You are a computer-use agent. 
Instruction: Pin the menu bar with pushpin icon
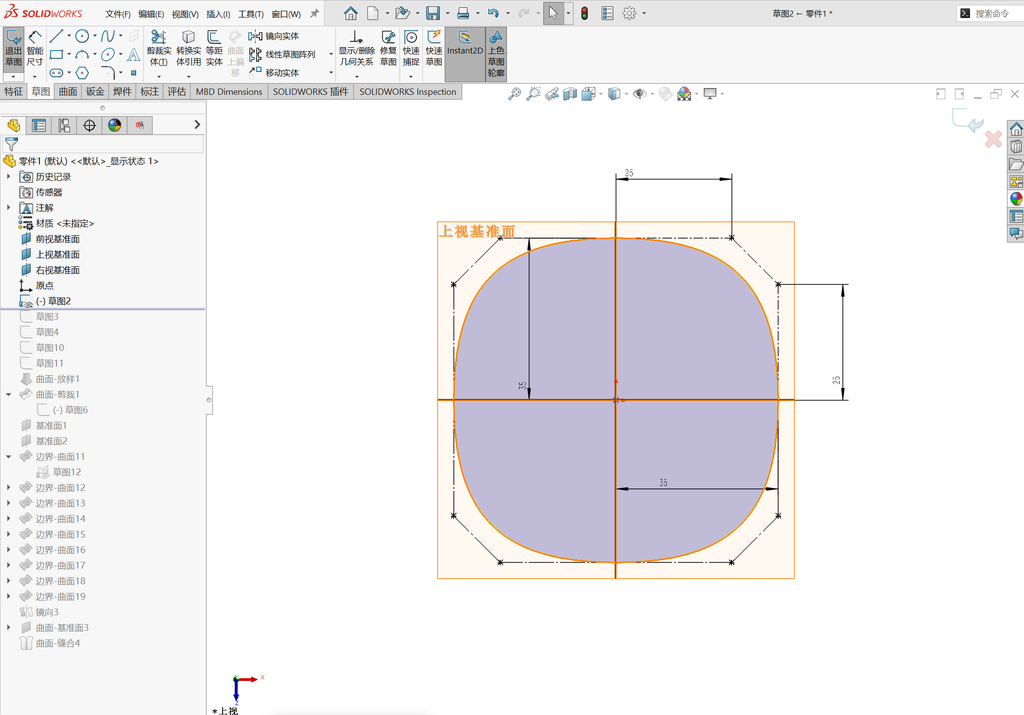[314, 13]
